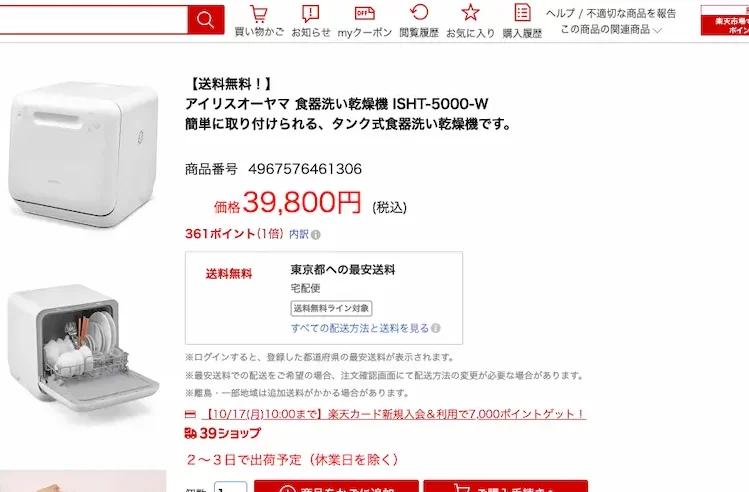Open the お知らせ notifications icon
Viewport: 749px width, 492px height.
coord(311,21)
